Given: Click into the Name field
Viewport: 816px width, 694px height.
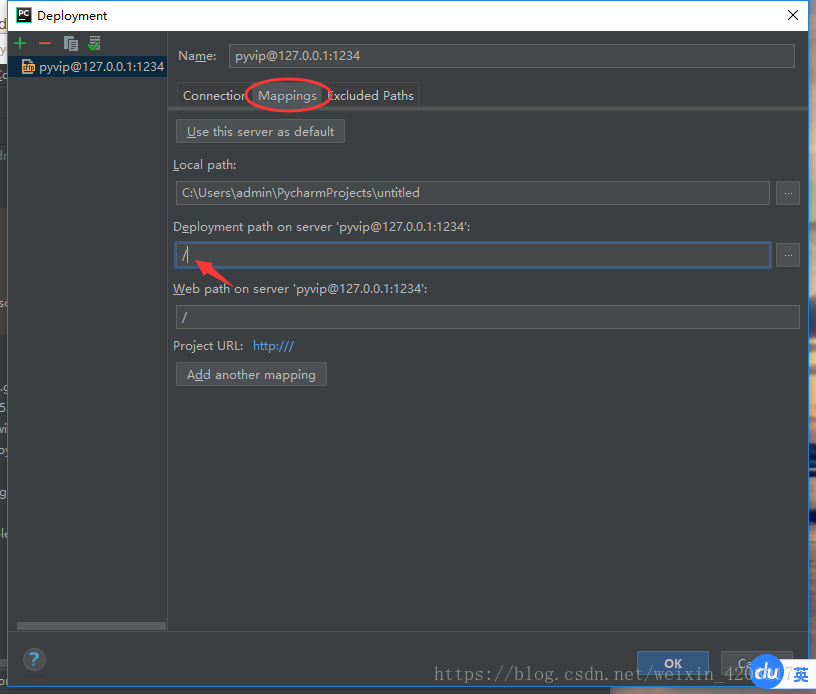Looking at the screenshot, I should (x=512, y=56).
